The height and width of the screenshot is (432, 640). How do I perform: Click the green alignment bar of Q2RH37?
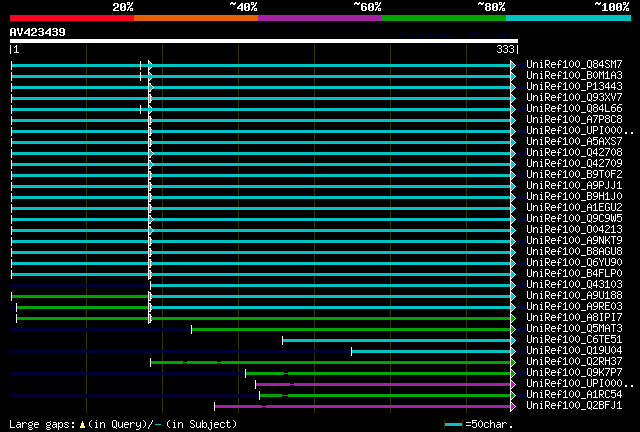click(x=331, y=363)
